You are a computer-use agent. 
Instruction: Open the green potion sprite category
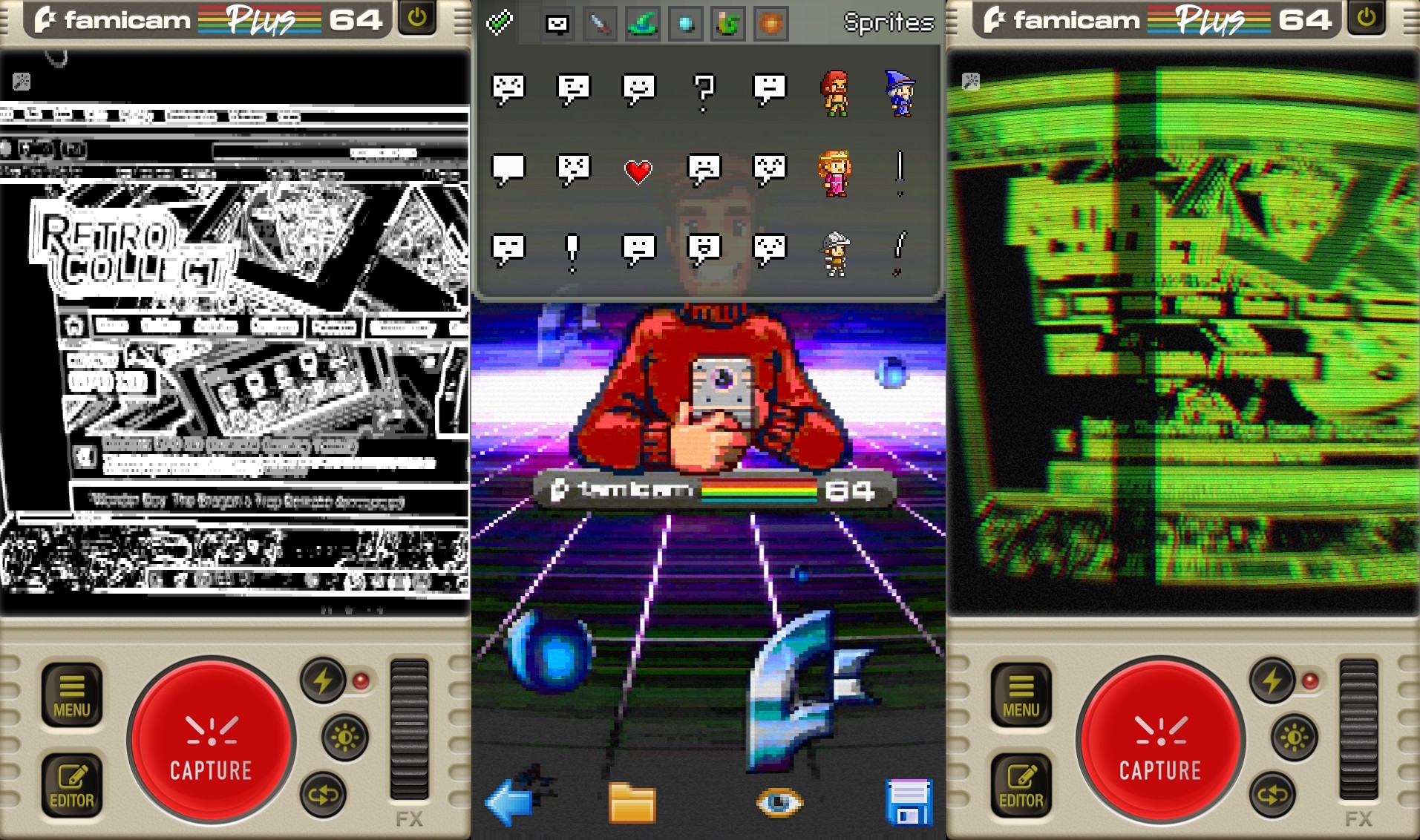[x=728, y=24]
